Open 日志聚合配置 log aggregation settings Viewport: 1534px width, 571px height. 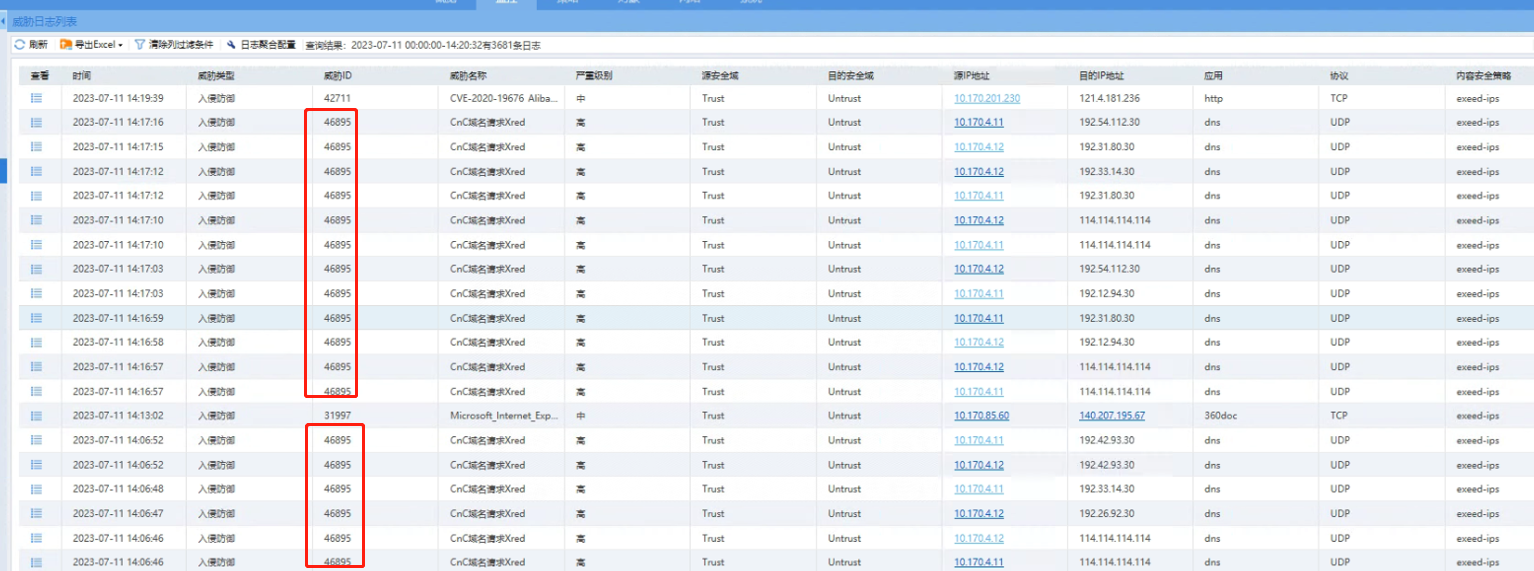pyautogui.click(x=261, y=45)
